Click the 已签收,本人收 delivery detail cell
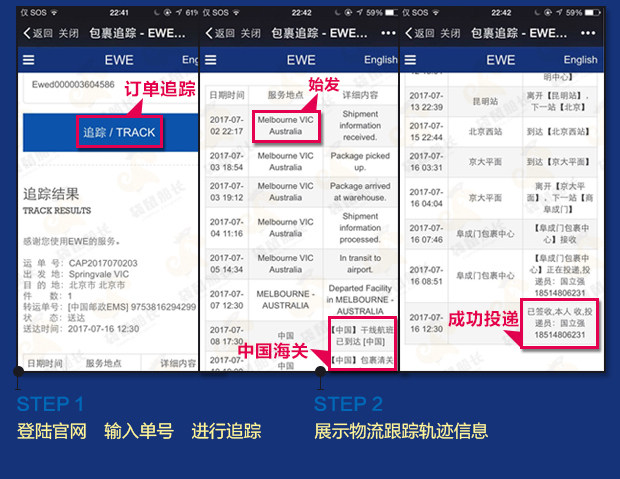 click(560, 323)
